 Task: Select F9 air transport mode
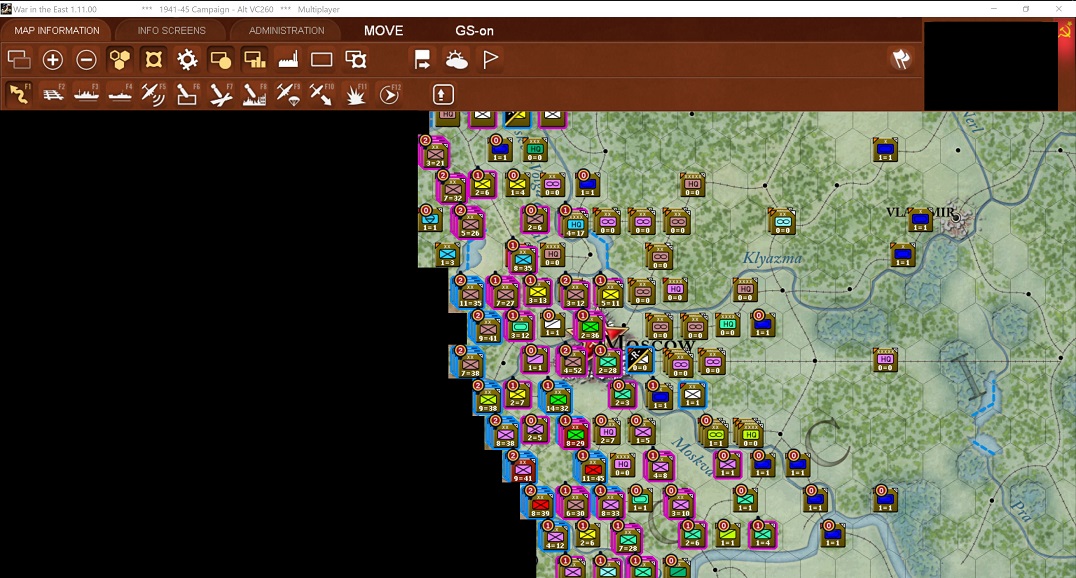(x=288, y=94)
